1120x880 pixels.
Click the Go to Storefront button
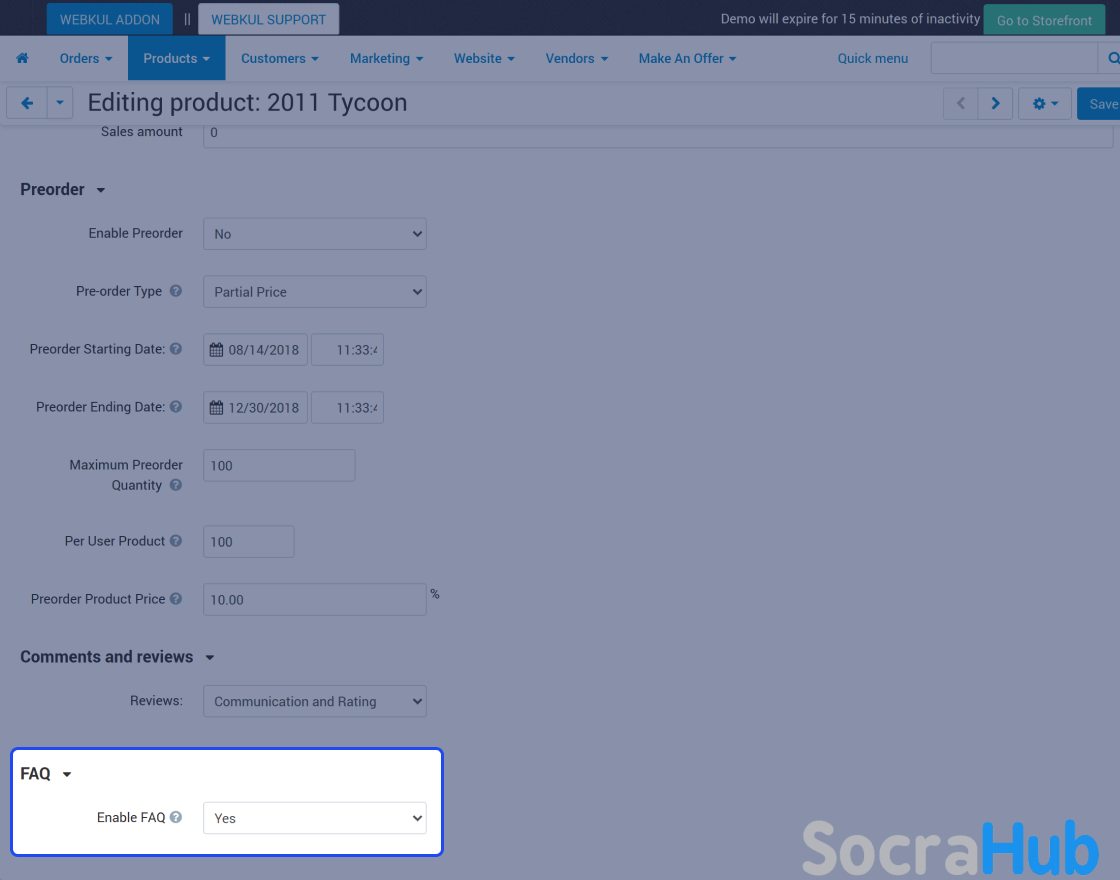point(1044,20)
